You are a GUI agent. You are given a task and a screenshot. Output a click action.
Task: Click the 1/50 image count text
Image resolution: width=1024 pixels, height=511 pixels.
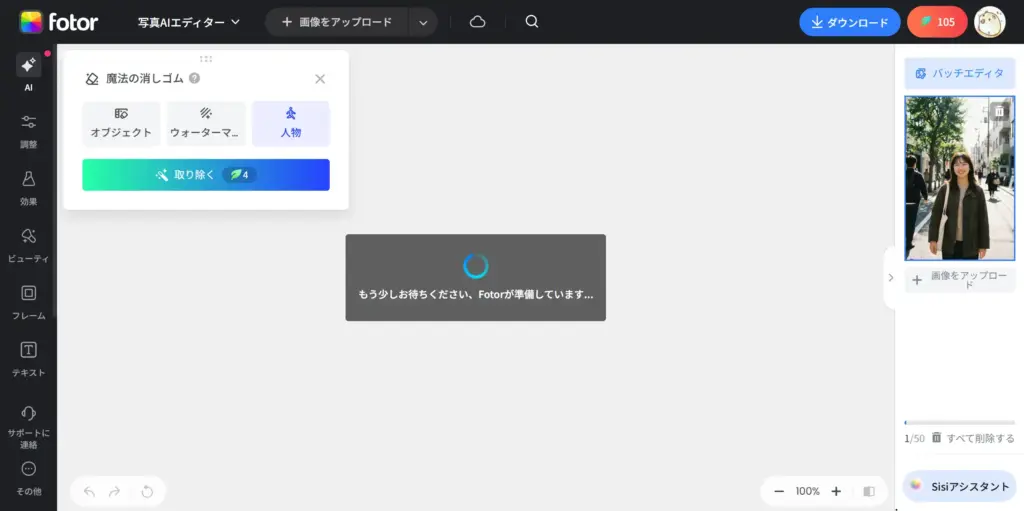(x=914, y=438)
